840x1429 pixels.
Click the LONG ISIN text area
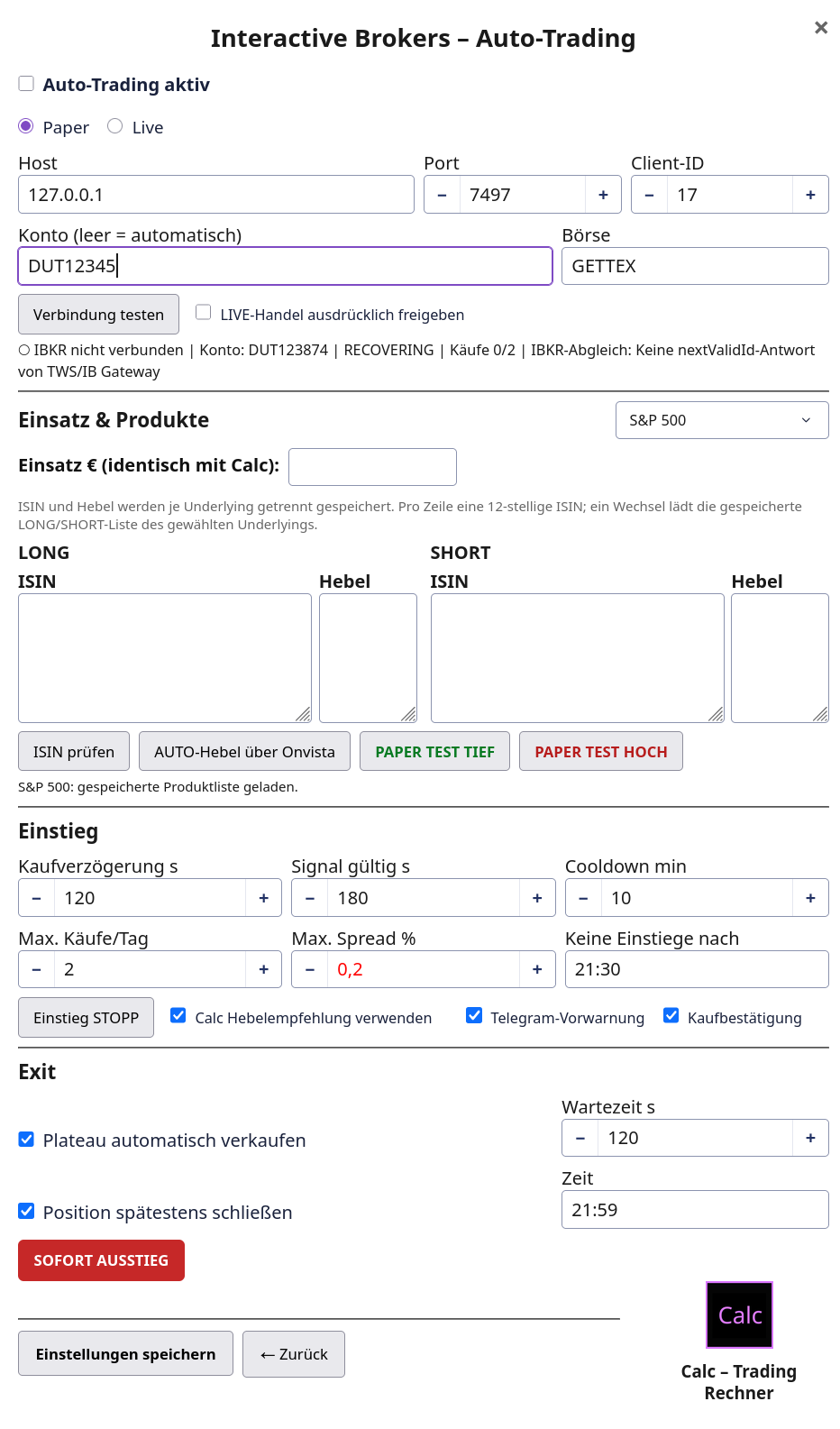click(165, 658)
